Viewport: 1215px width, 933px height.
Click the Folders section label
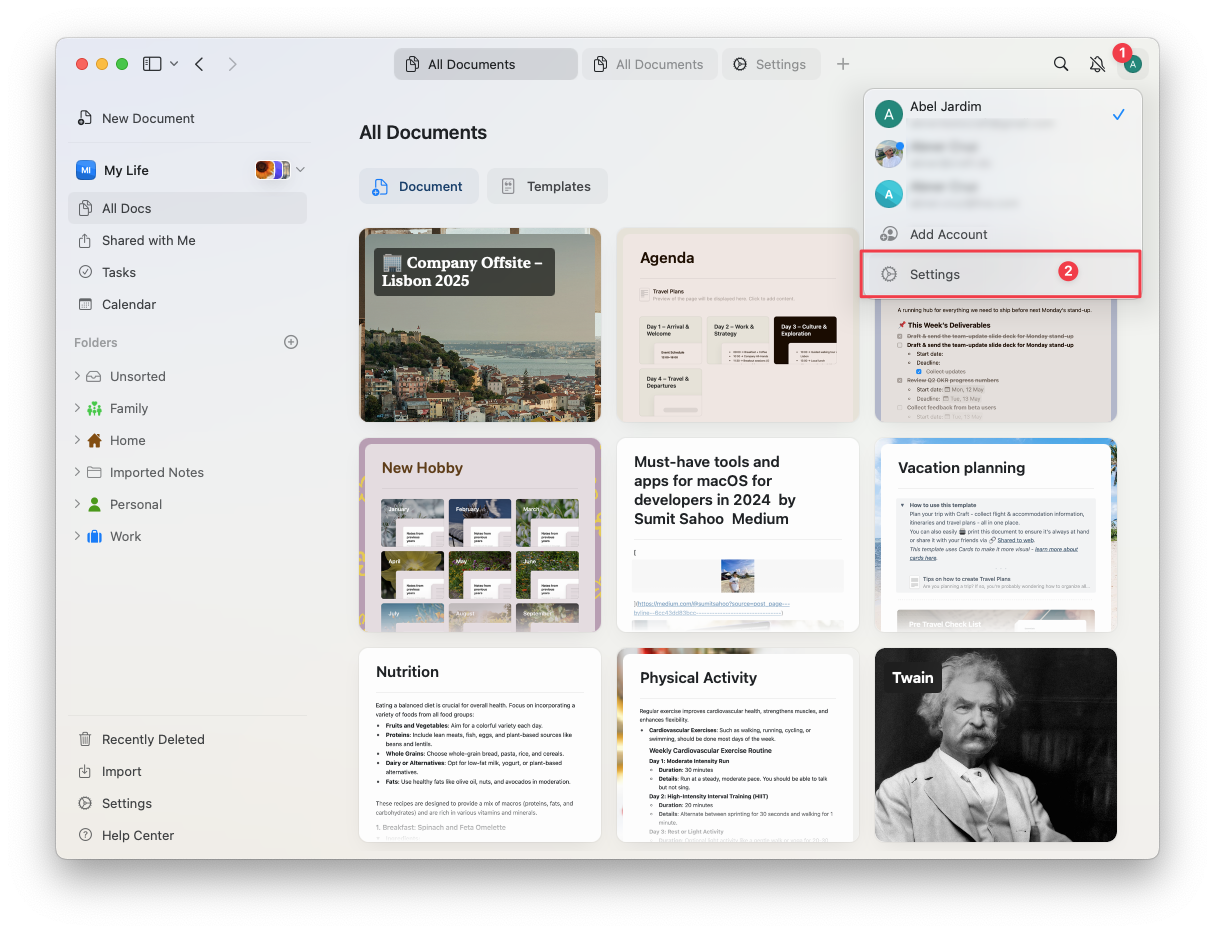(96, 342)
